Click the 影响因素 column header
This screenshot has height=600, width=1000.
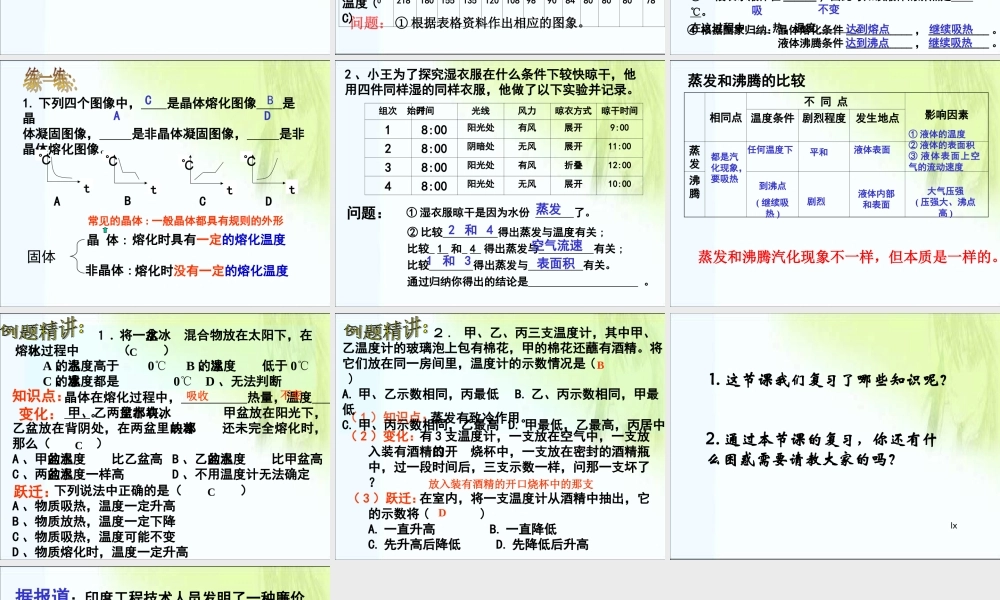pyautogui.click(x=946, y=115)
